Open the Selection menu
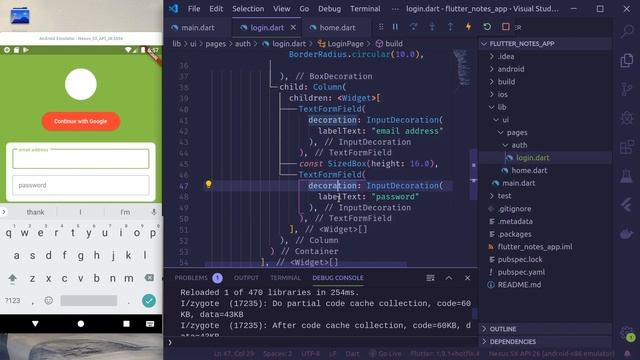This screenshot has height=360, width=640. pos(248,9)
